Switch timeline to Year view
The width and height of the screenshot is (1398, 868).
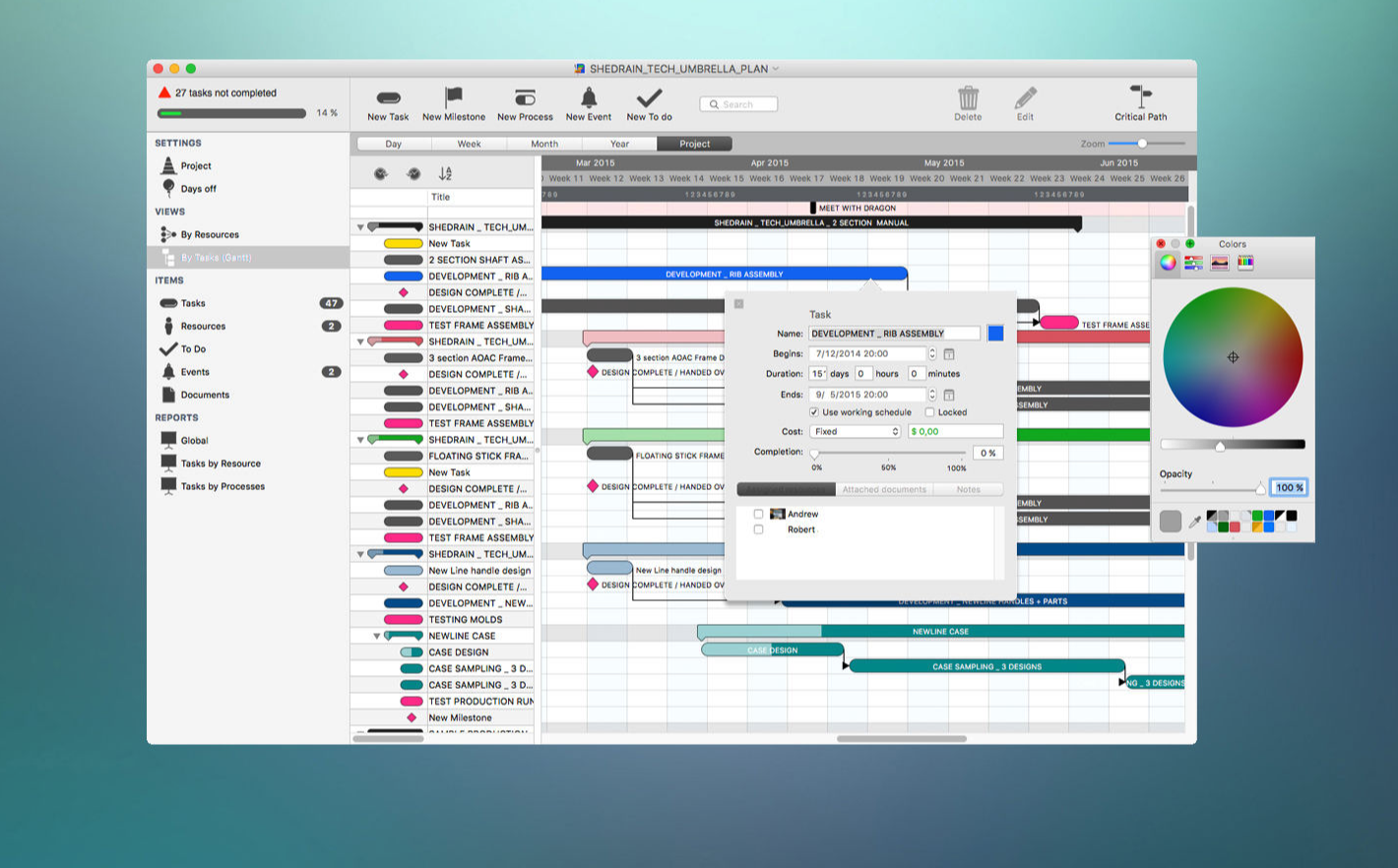619,144
